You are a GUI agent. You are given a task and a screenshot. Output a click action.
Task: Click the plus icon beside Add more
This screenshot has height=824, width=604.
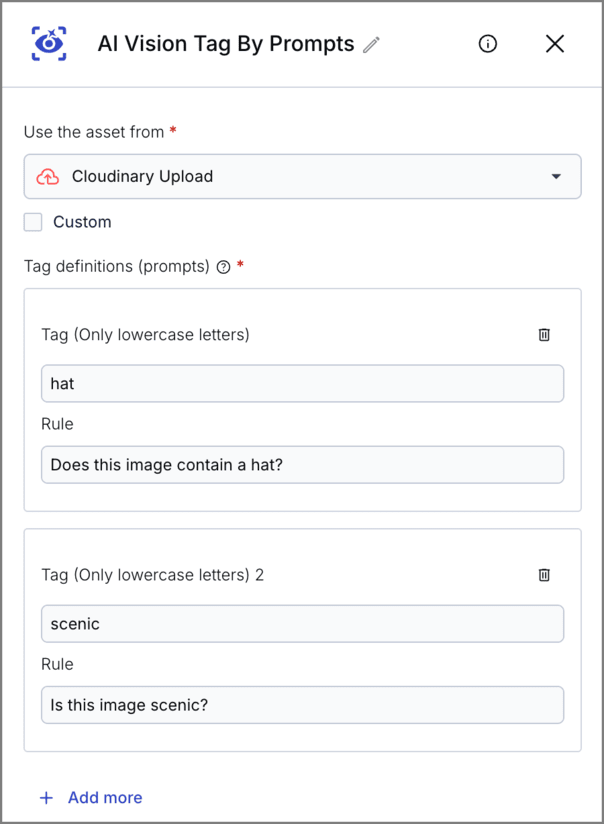[45, 798]
